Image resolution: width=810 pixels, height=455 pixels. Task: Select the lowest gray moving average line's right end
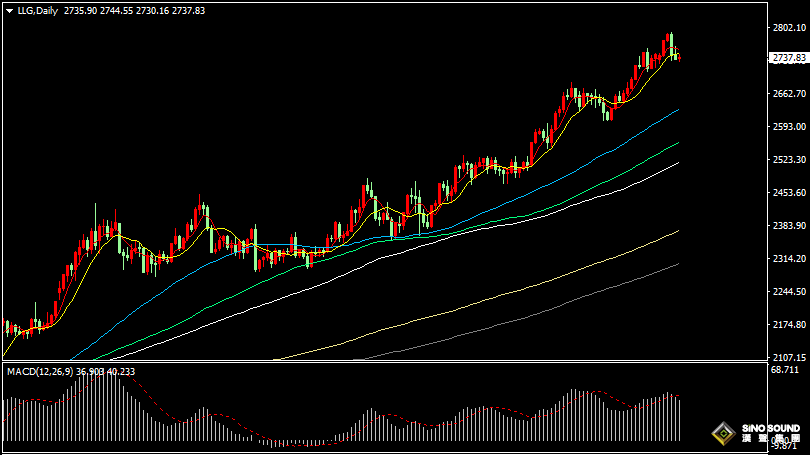[677, 264]
